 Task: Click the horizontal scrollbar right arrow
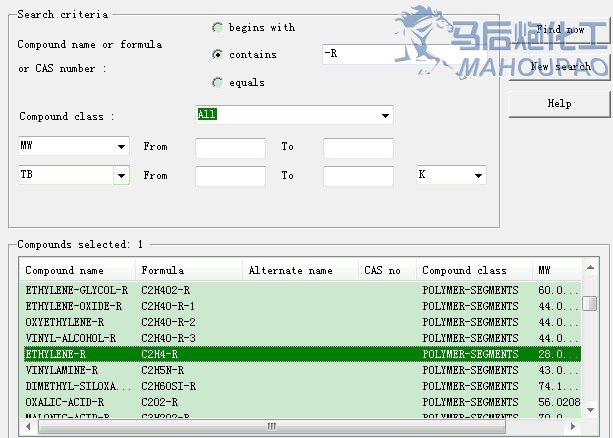click(573, 426)
